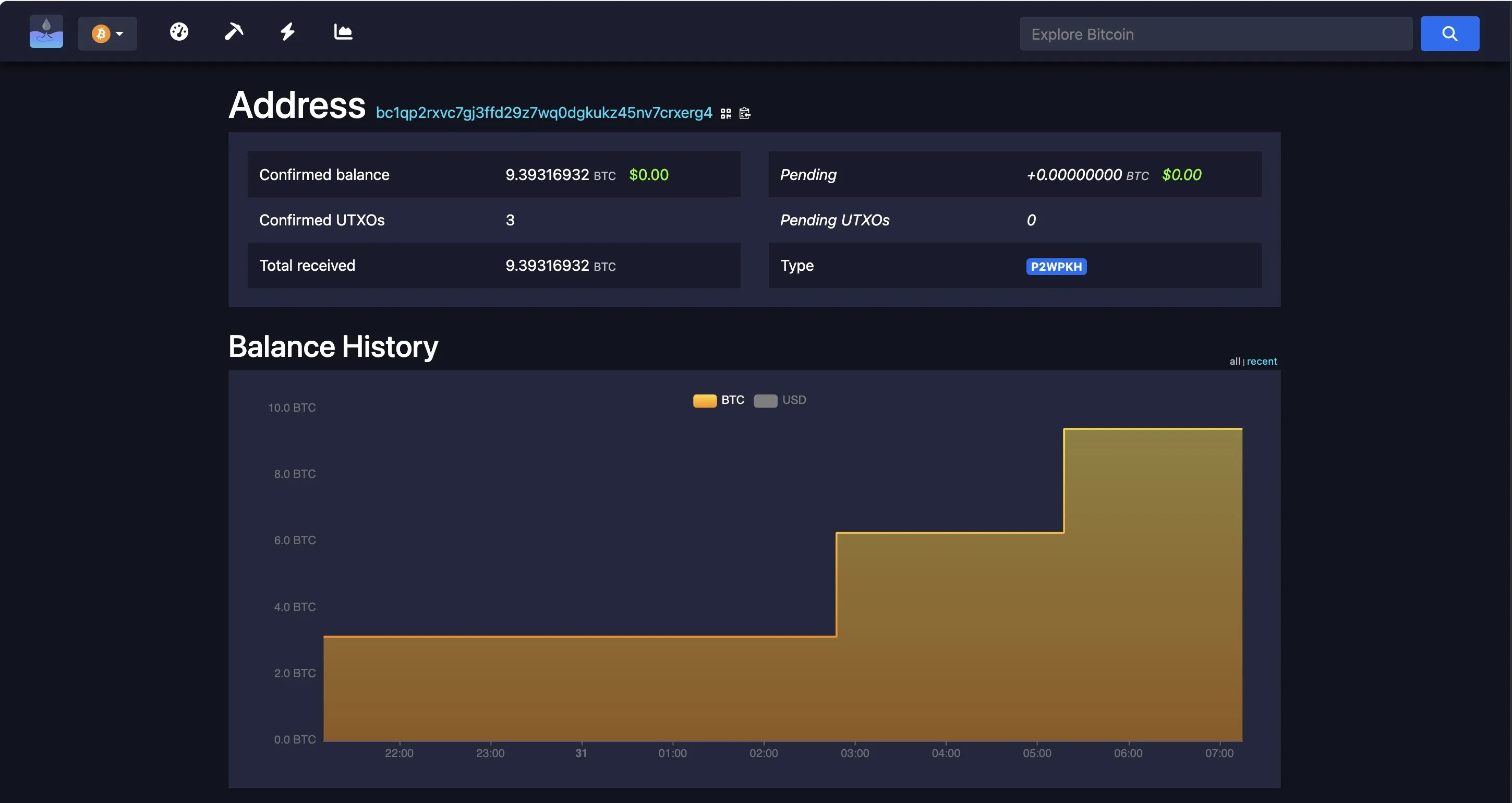Focus the Explore Bitcoin search field
The width and height of the screenshot is (1512, 803).
pyautogui.click(x=1216, y=34)
